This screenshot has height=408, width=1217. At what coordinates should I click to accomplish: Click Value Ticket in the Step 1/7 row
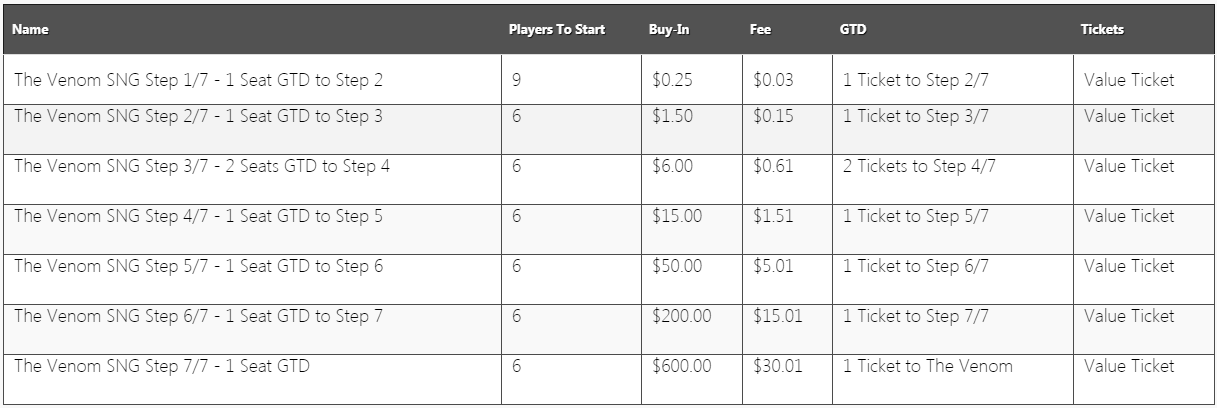click(1129, 80)
